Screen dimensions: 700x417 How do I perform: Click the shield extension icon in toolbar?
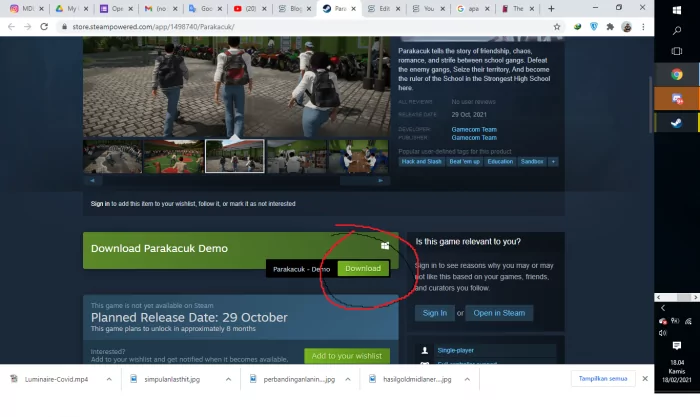coord(594,27)
